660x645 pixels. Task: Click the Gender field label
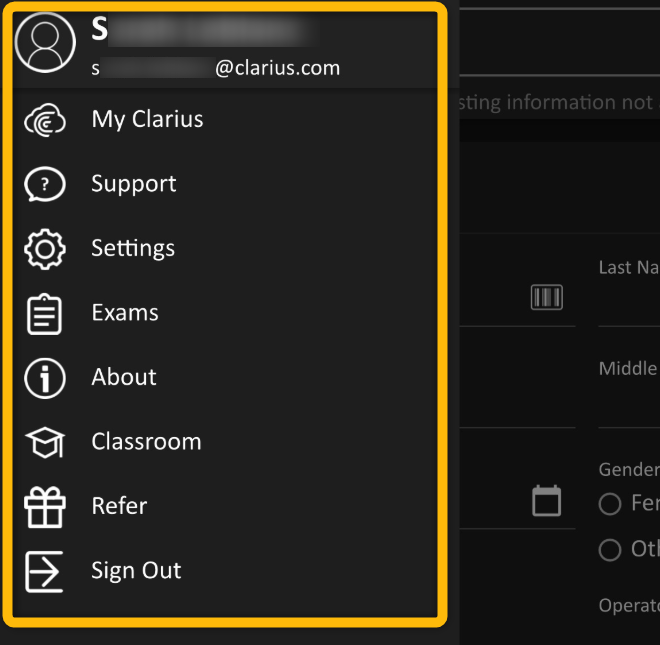tap(629, 470)
